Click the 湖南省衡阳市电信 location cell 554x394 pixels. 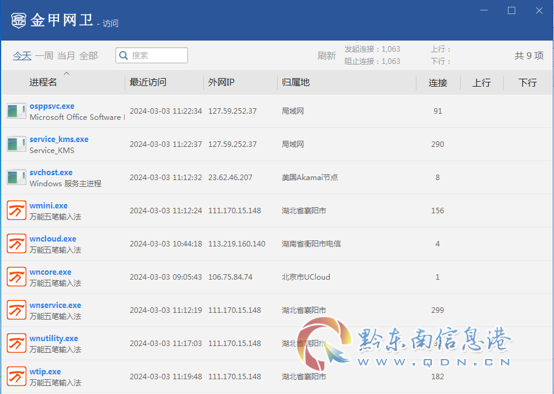tap(311, 244)
